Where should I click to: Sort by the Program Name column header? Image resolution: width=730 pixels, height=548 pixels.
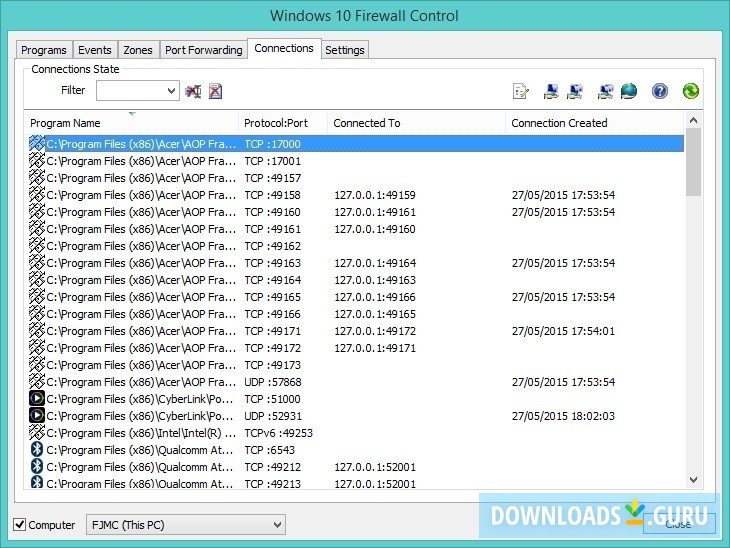[x=132, y=123]
